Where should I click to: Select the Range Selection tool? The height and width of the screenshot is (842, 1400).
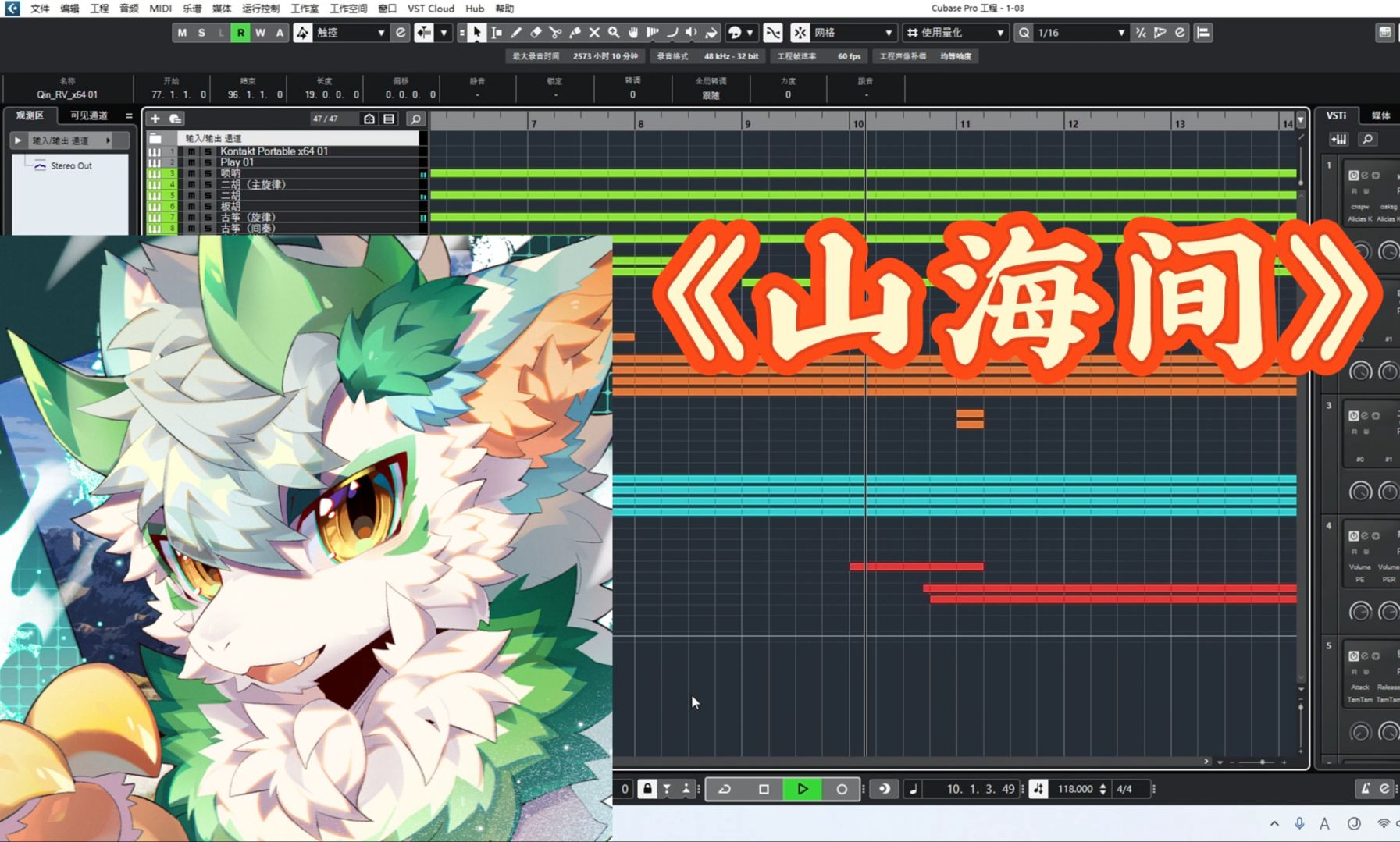(x=496, y=33)
